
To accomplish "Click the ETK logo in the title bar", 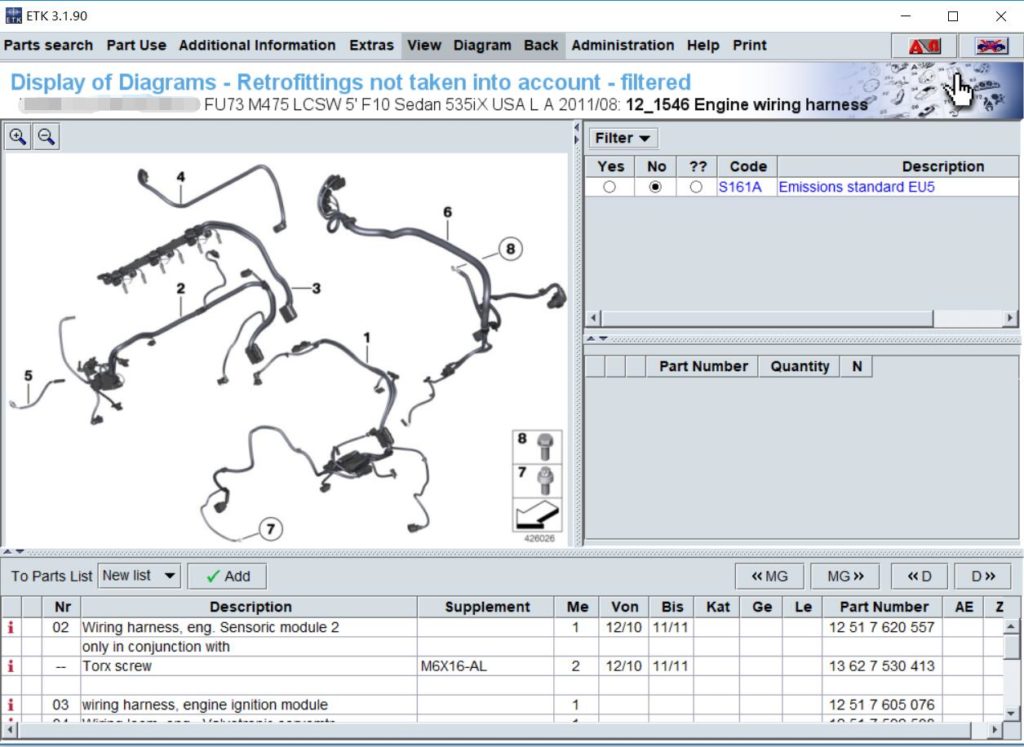I will pos(14,16).
